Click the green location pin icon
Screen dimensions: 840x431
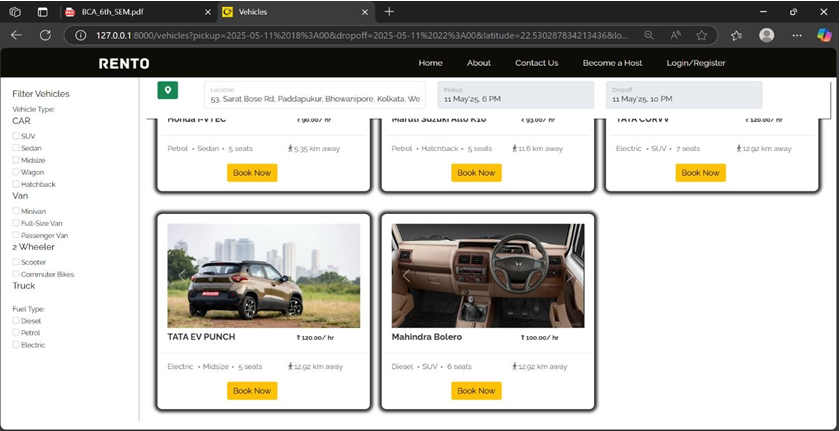(x=168, y=91)
